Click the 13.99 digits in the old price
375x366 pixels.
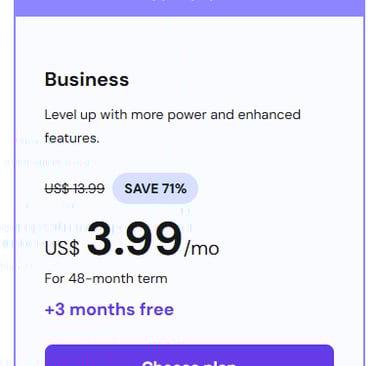[88, 189]
